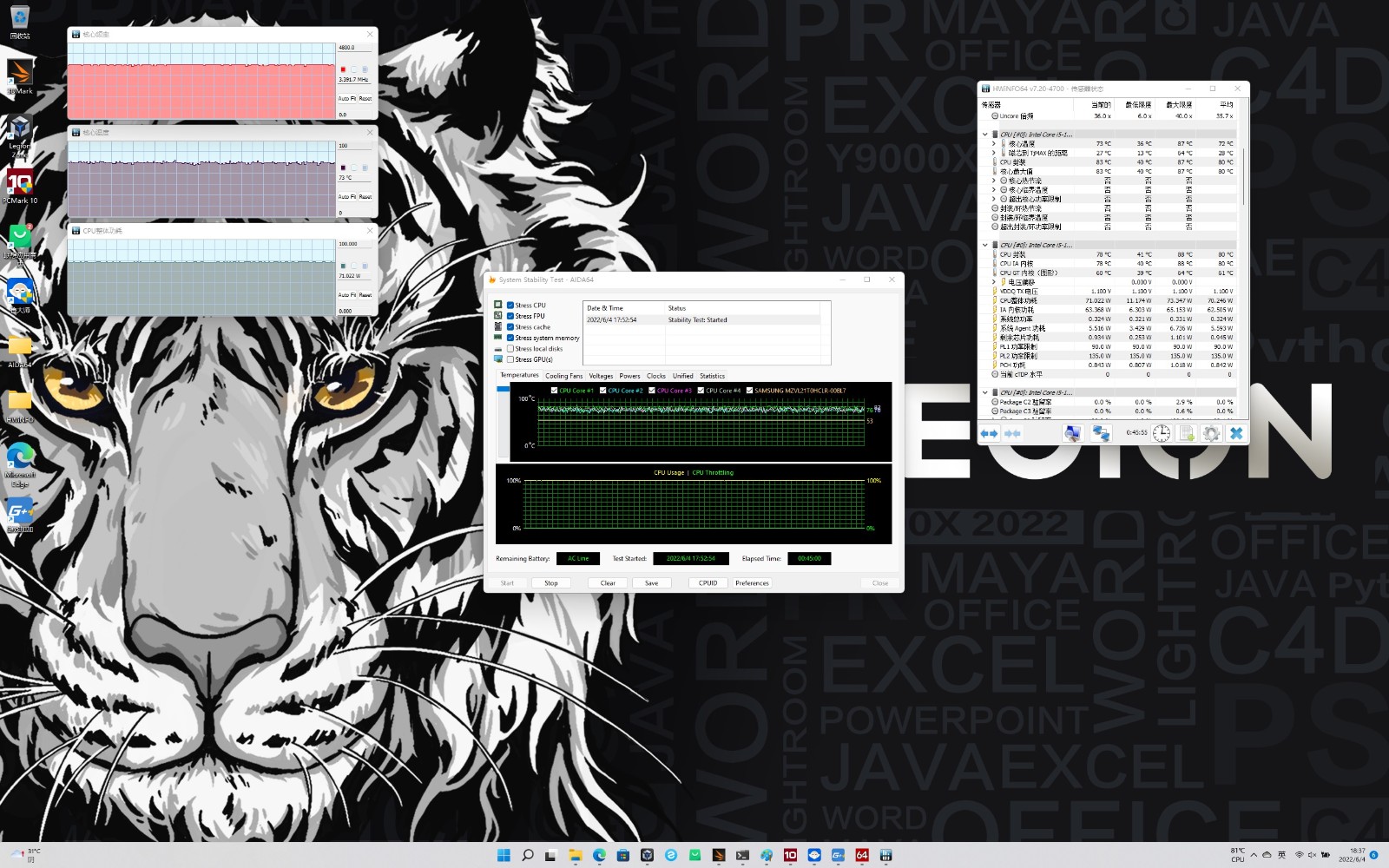This screenshot has width=1389, height=868.
Task: Open the 3DMark desktop shortcut
Action: point(20,75)
